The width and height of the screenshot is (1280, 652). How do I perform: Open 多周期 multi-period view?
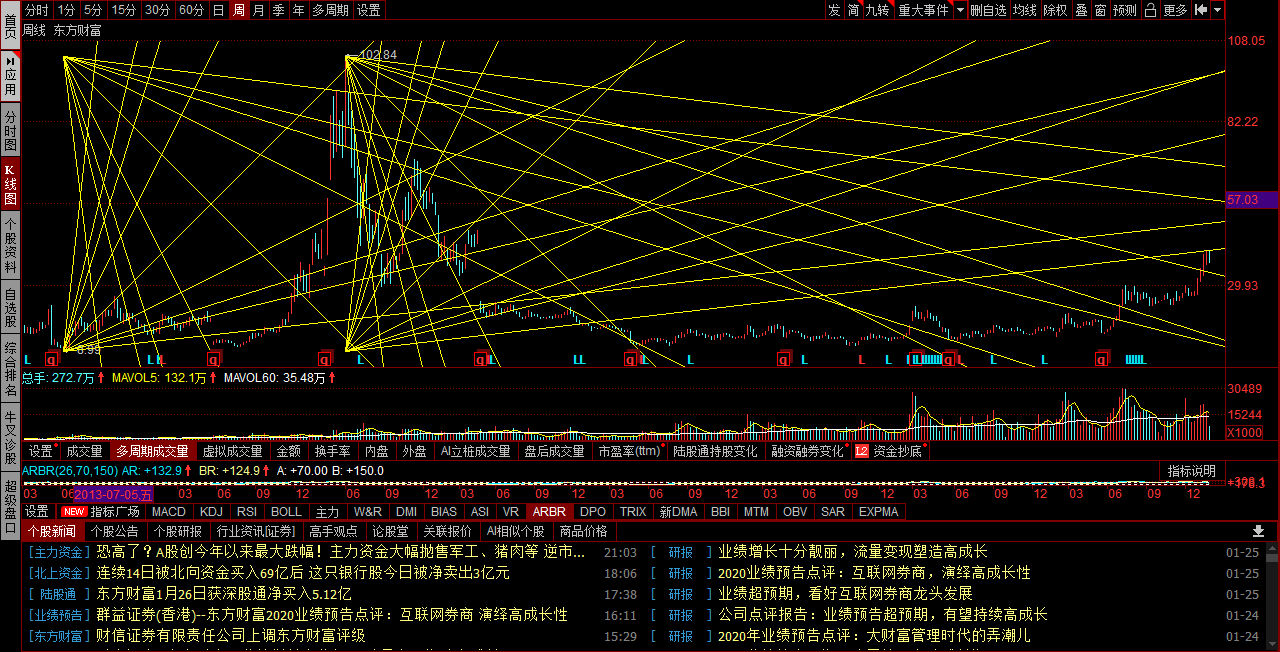point(331,10)
